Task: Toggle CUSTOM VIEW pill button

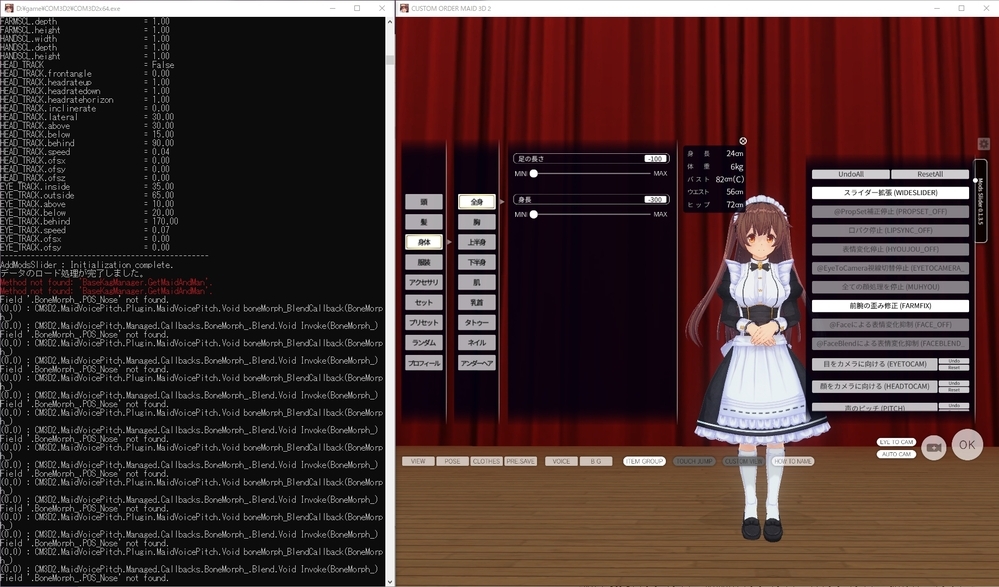Action: tap(743, 461)
